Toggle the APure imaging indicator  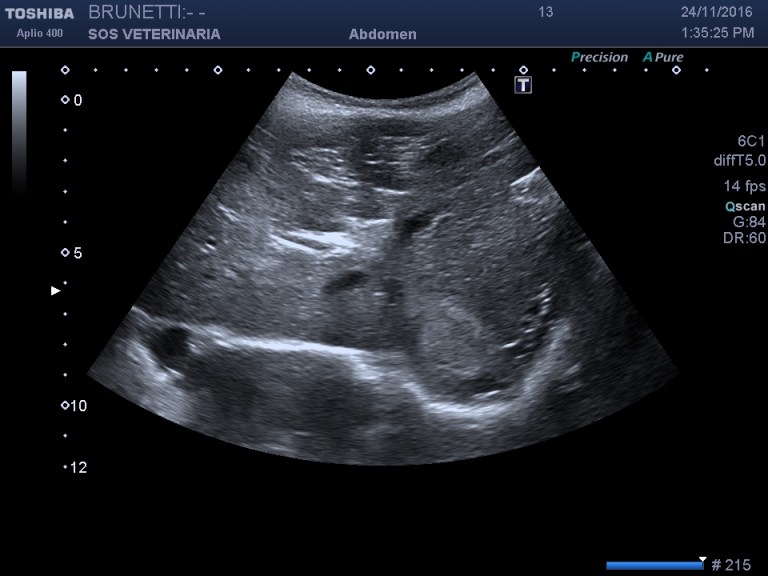click(663, 57)
